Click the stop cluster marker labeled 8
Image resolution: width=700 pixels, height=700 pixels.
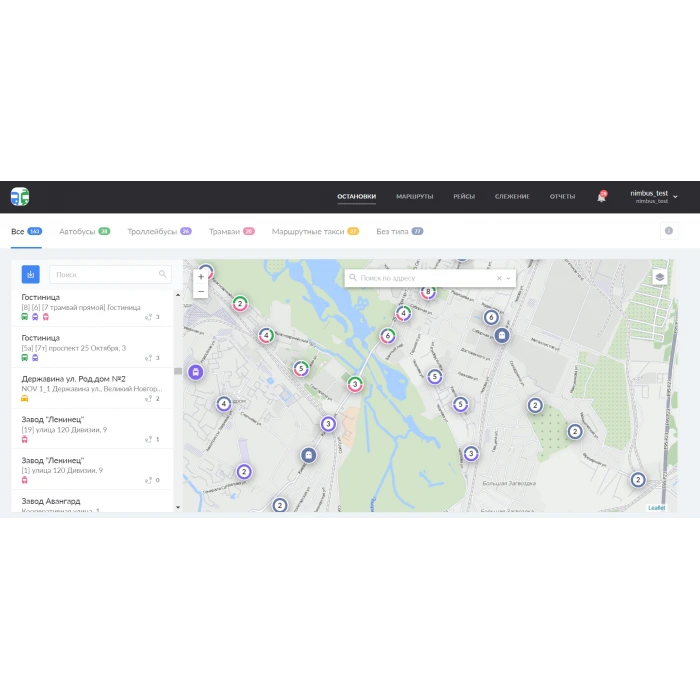(x=428, y=293)
